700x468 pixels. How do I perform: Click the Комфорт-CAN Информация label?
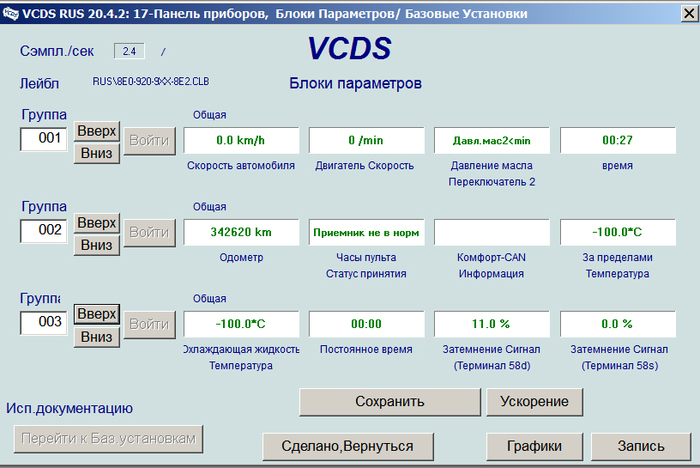491,266
